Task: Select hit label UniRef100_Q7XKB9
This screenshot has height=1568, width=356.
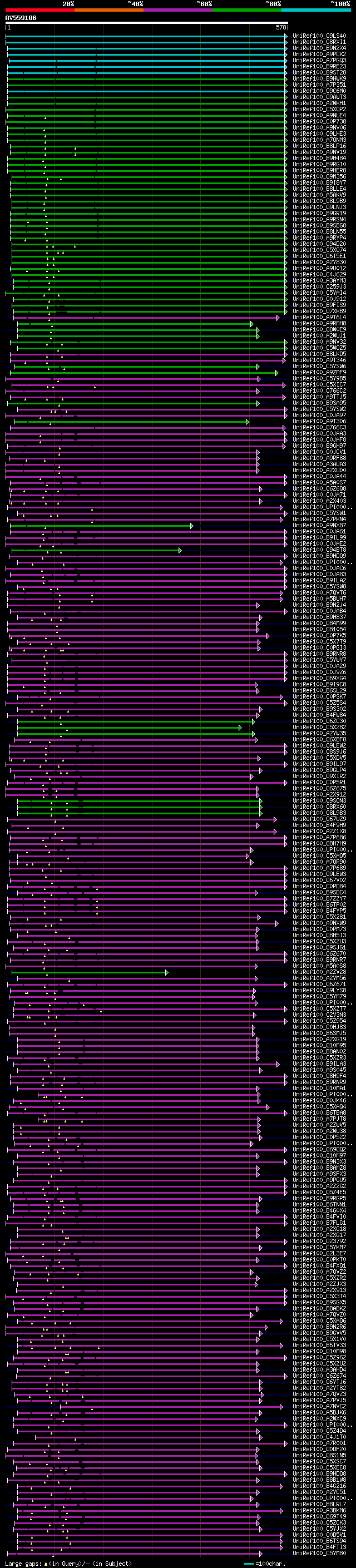Action: [x=319, y=311]
